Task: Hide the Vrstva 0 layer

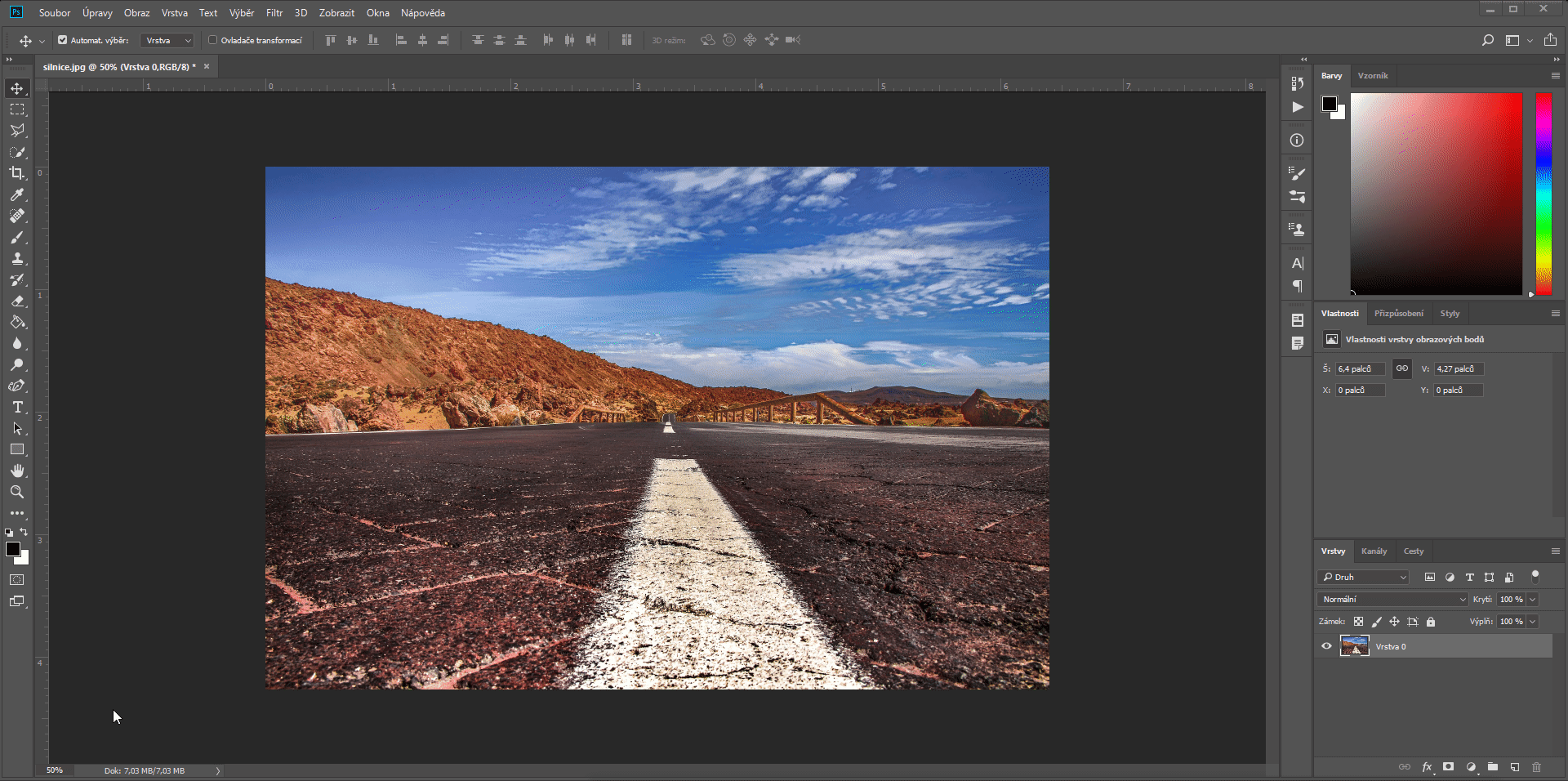Action: click(1325, 646)
